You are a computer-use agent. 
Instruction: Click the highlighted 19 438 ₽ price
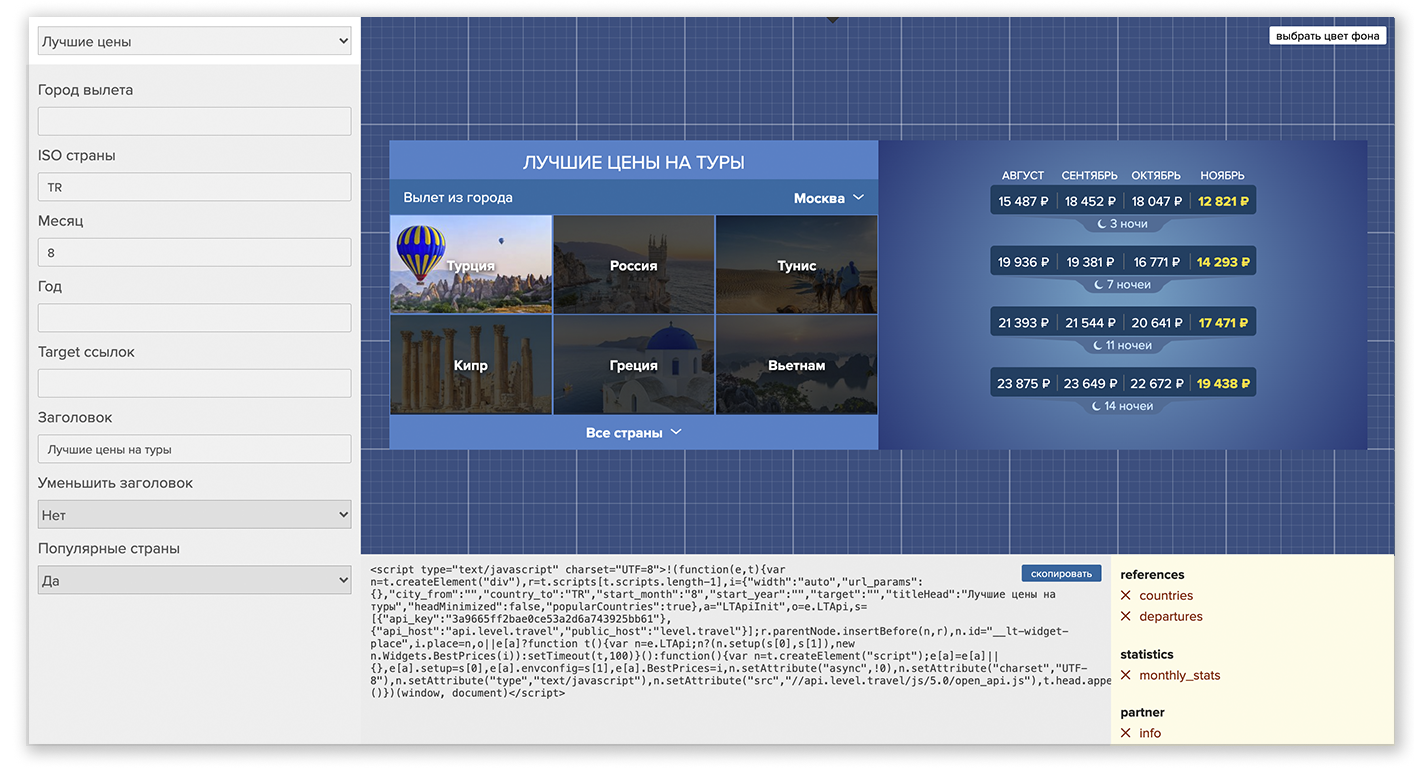1223,383
